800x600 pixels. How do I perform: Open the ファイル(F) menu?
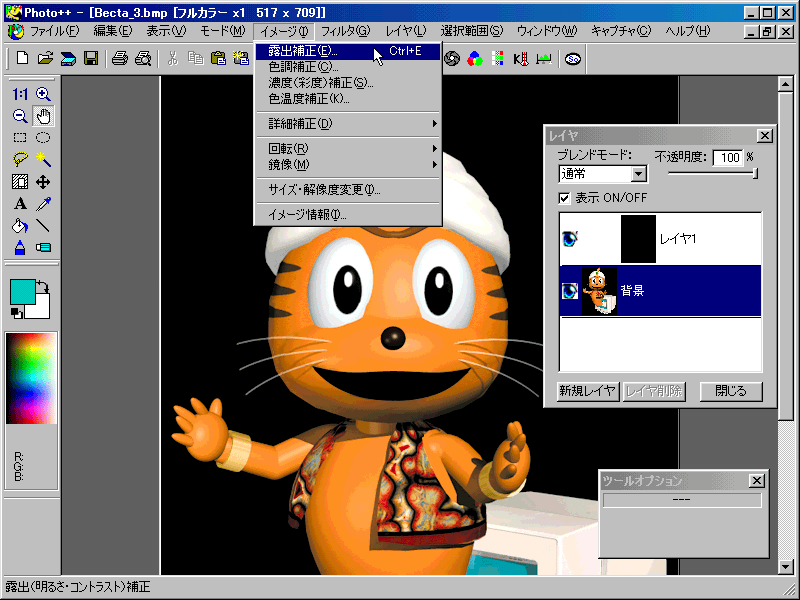[54, 31]
